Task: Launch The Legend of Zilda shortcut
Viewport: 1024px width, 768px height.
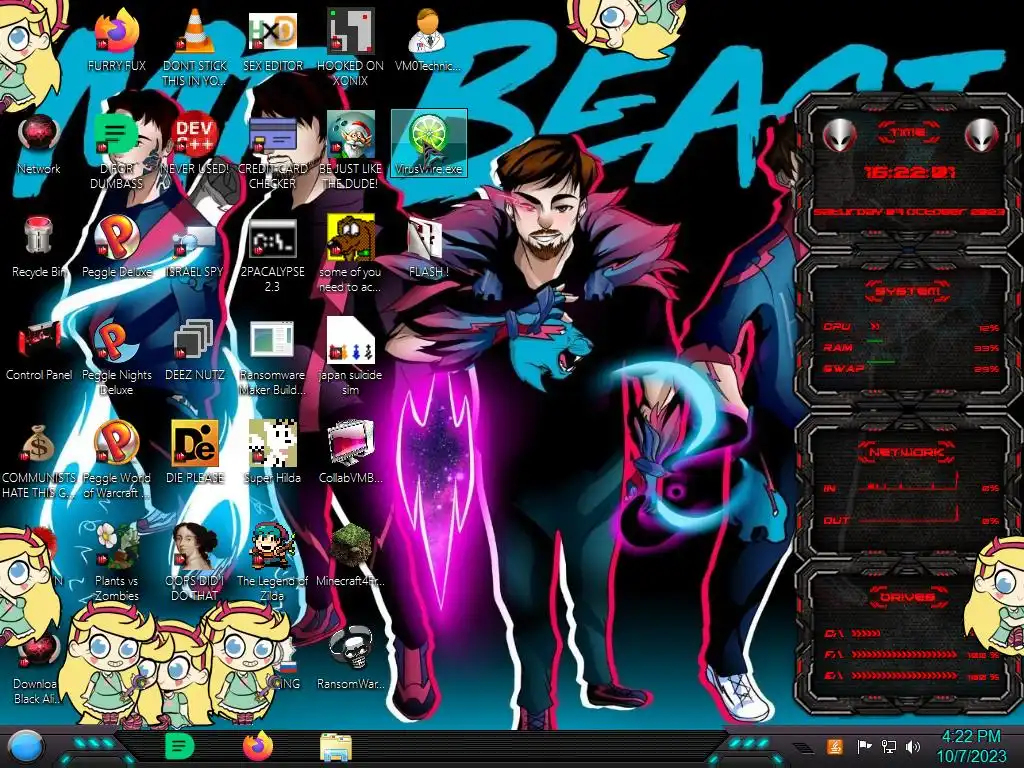Action: (x=272, y=547)
